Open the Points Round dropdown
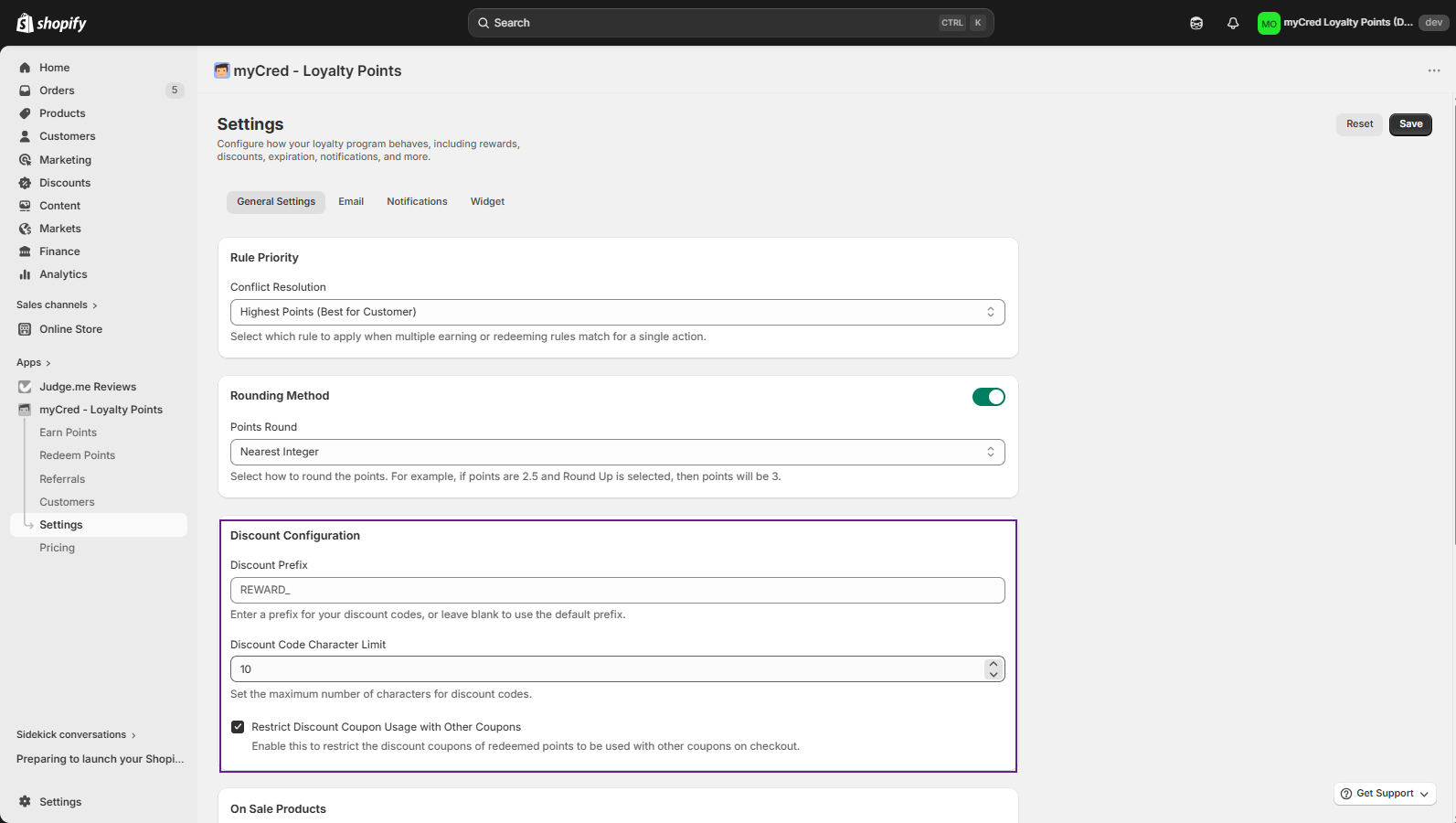The image size is (1456, 823). 617,452
